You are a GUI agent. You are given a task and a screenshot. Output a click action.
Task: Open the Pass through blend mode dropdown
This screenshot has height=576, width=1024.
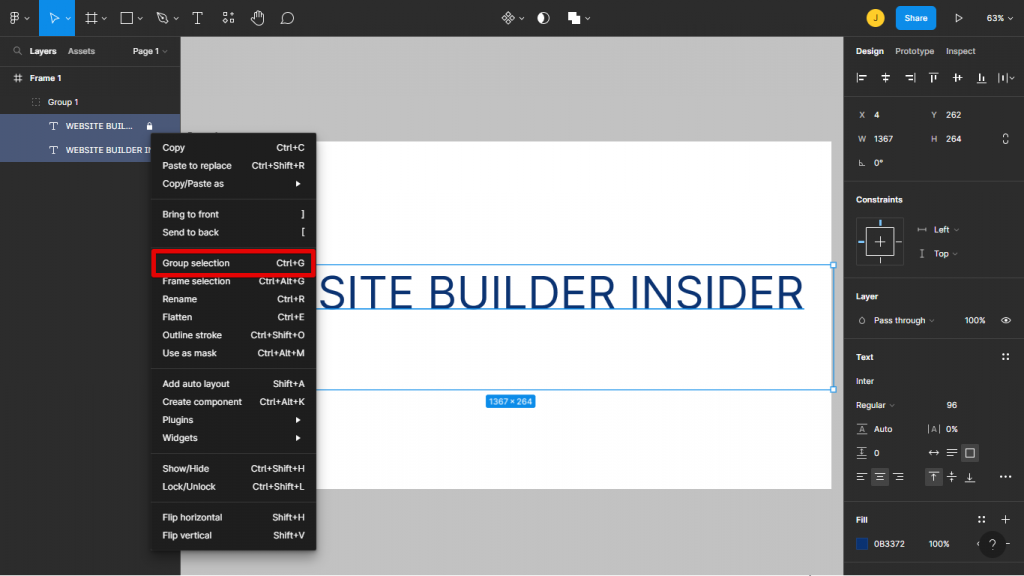click(897, 320)
